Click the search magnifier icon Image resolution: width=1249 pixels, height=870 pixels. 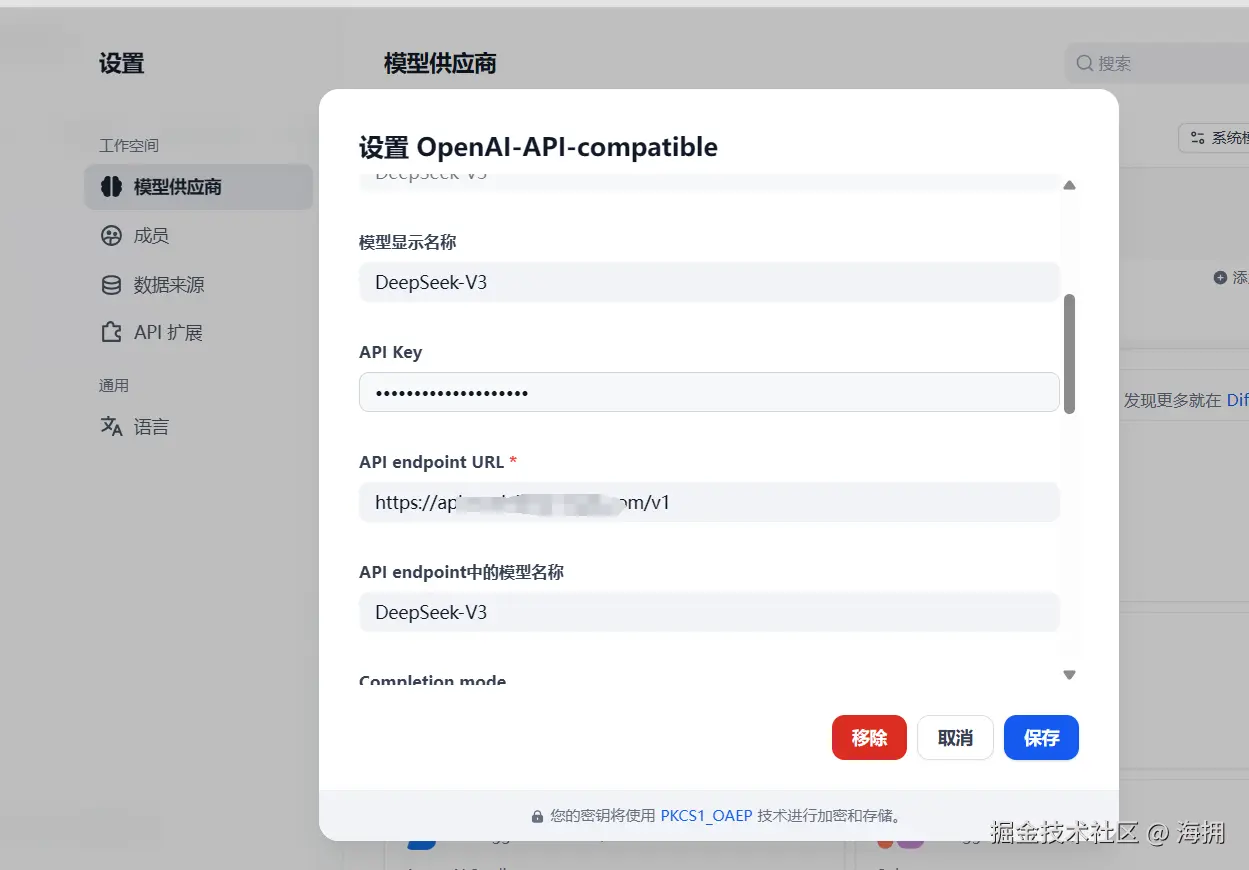tap(1084, 63)
